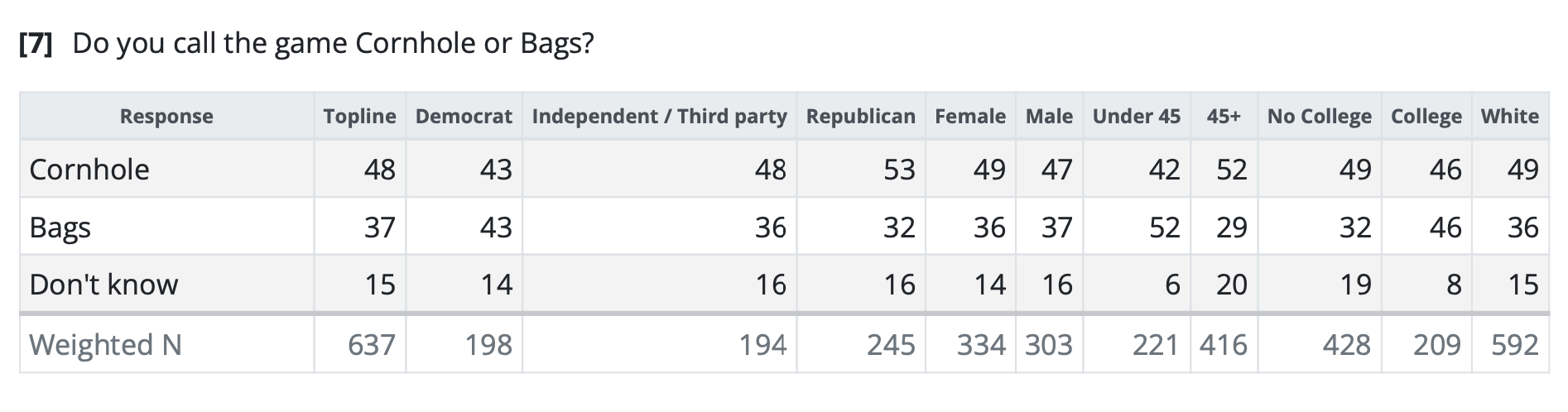This screenshot has width=1568, height=412.
Task: Select the Republican Cornhole value 53
Action: [898, 170]
